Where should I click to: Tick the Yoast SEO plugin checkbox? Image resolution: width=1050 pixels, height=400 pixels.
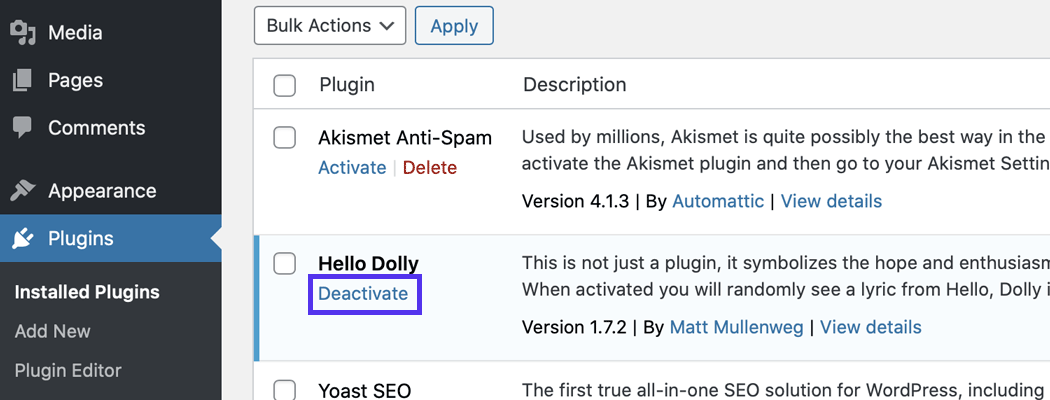(x=285, y=389)
